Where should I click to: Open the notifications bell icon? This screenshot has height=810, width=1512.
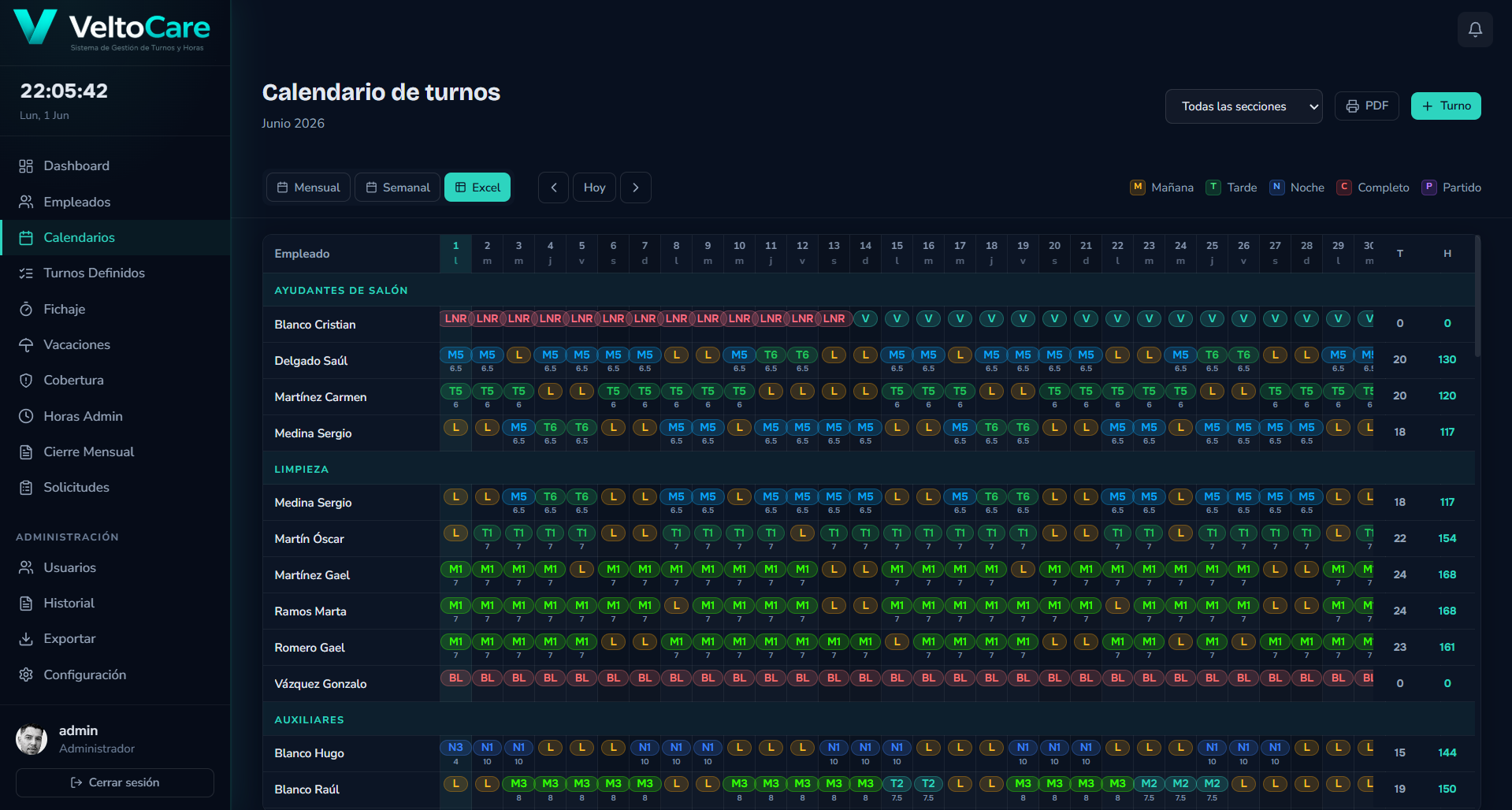1475,29
